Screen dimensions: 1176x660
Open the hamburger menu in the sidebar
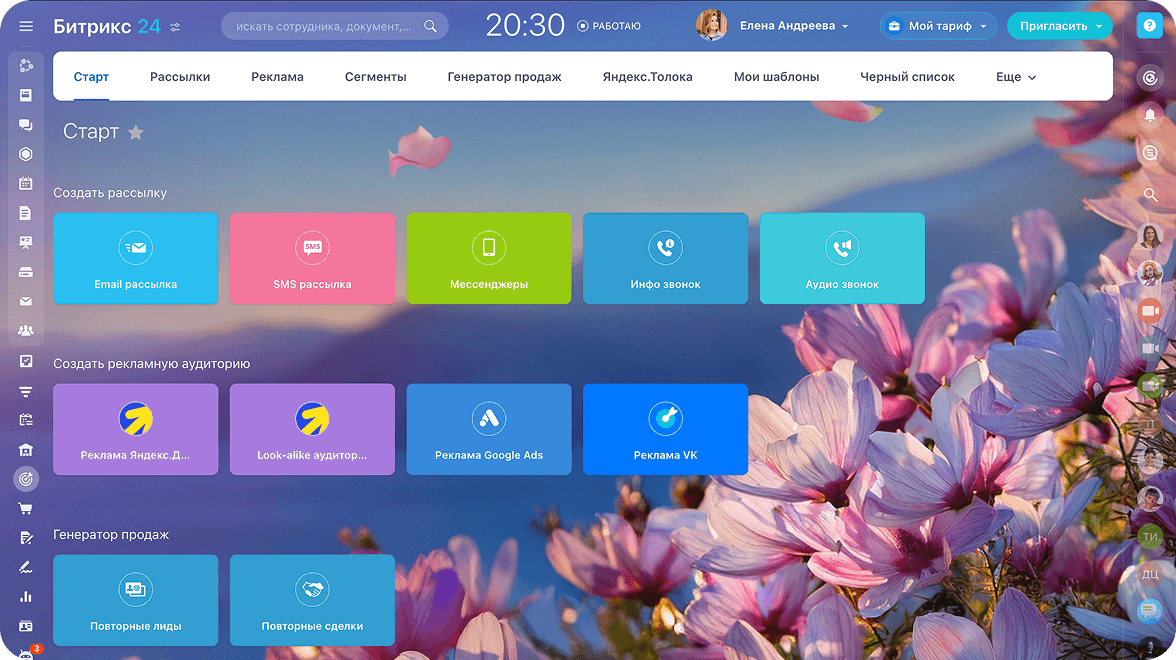coord(26,26)
